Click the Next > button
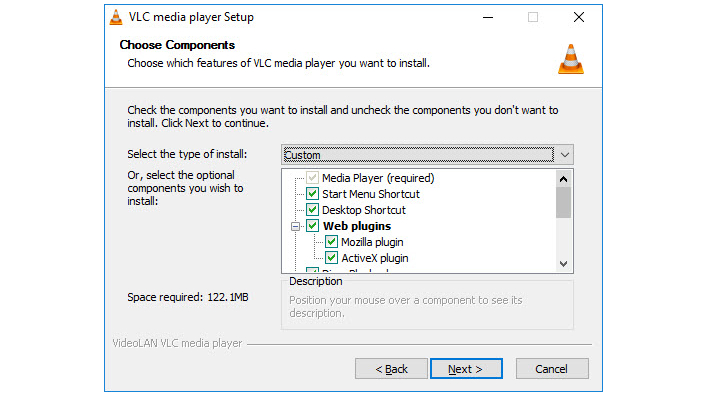Image resolution: width=705 pixels, height=397 pixels. [x=466, y=369]
